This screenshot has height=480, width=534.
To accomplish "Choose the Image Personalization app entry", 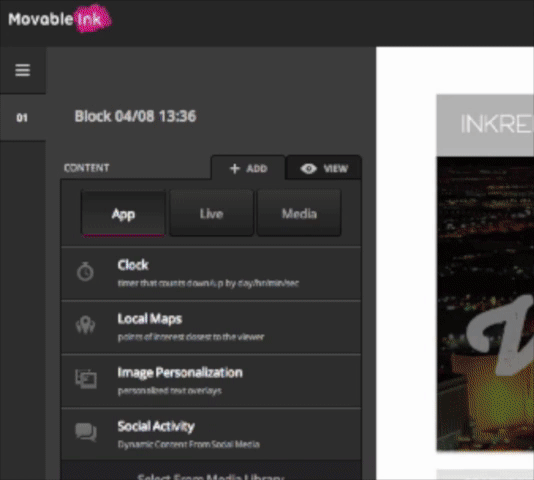I will tap(211, 381).
